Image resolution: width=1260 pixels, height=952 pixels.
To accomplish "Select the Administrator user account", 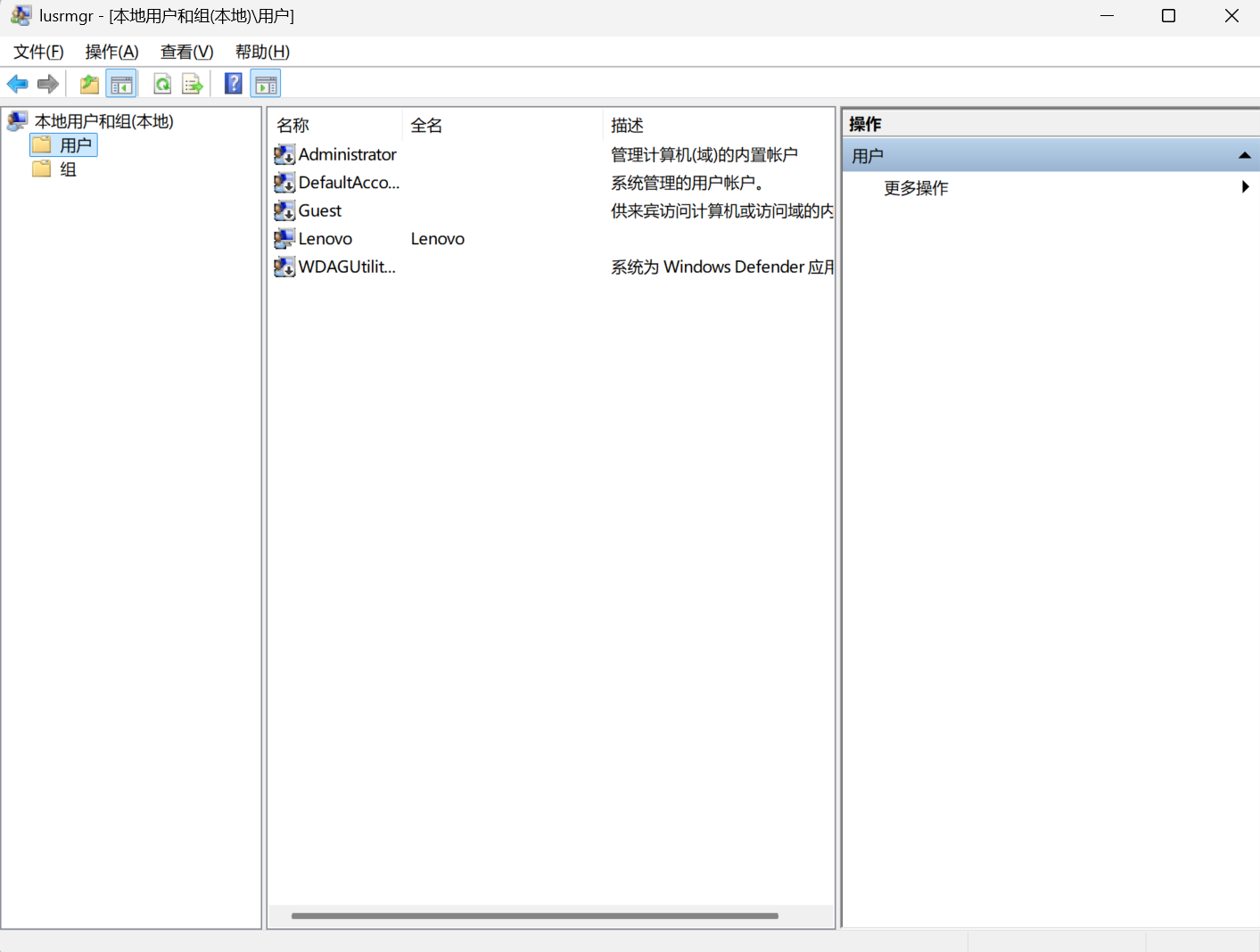I will coord(347,154).
